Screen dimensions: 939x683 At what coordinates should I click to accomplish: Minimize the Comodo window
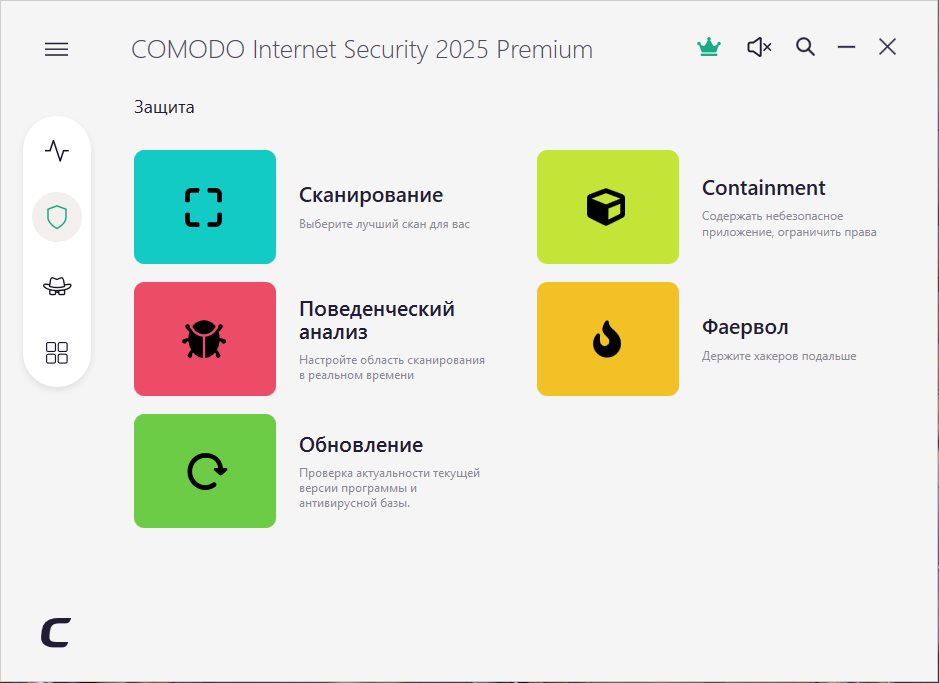846,47
